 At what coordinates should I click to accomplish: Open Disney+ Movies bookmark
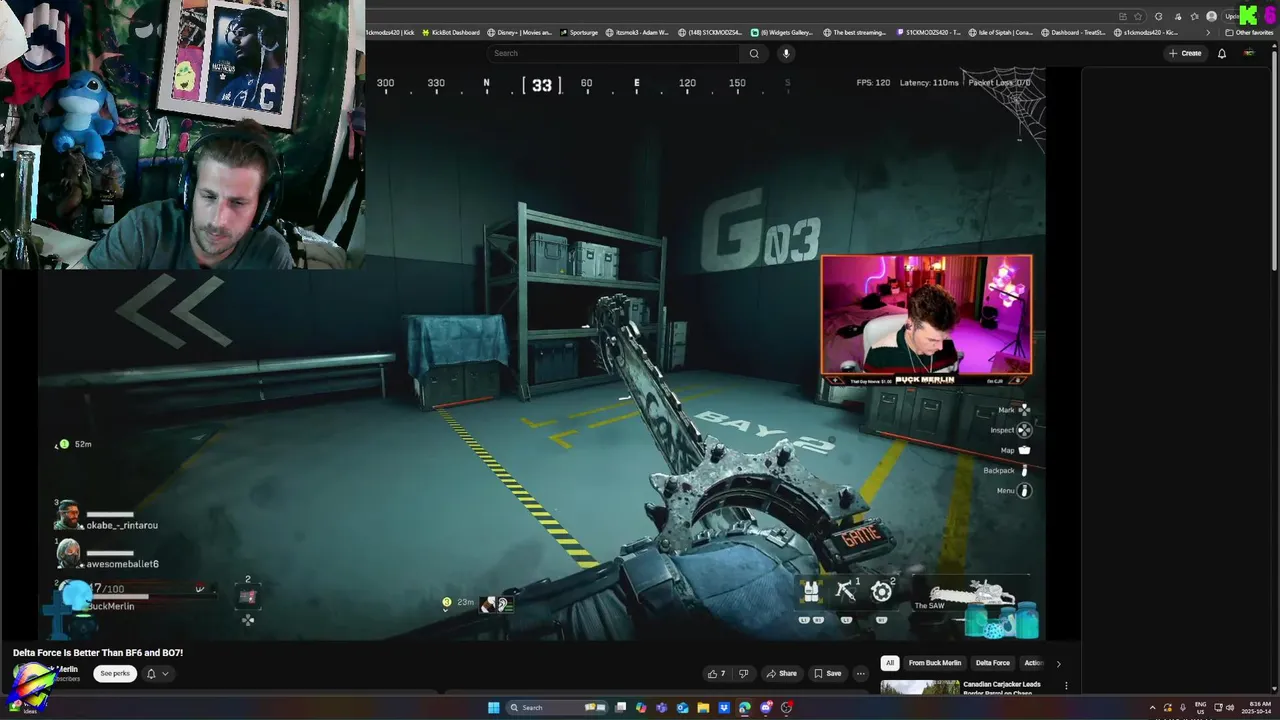pos(521,32)
